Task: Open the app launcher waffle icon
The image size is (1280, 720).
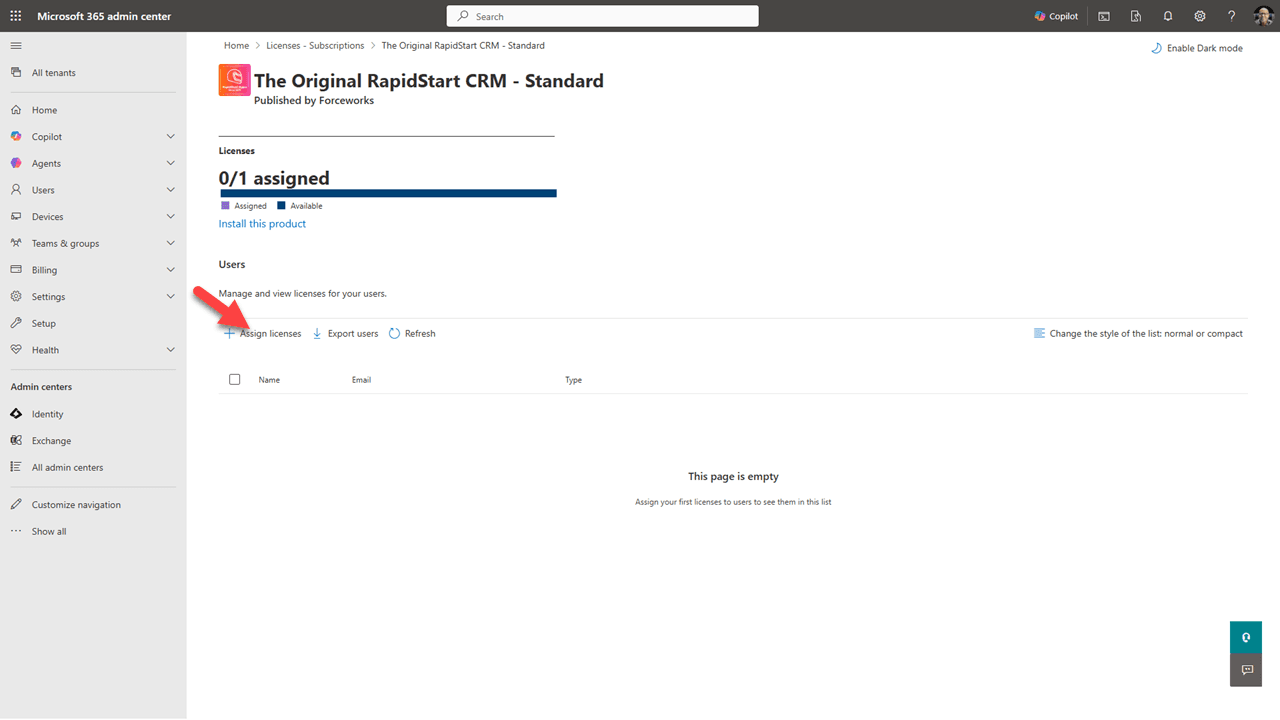Action: click(x=16, y=16)
